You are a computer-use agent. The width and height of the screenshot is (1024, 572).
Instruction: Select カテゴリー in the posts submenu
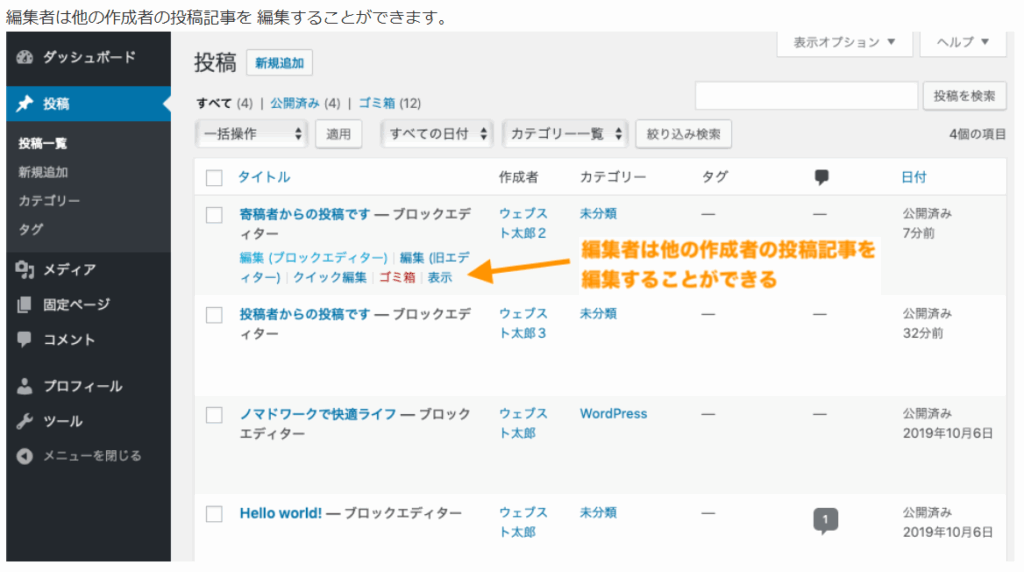49,201
